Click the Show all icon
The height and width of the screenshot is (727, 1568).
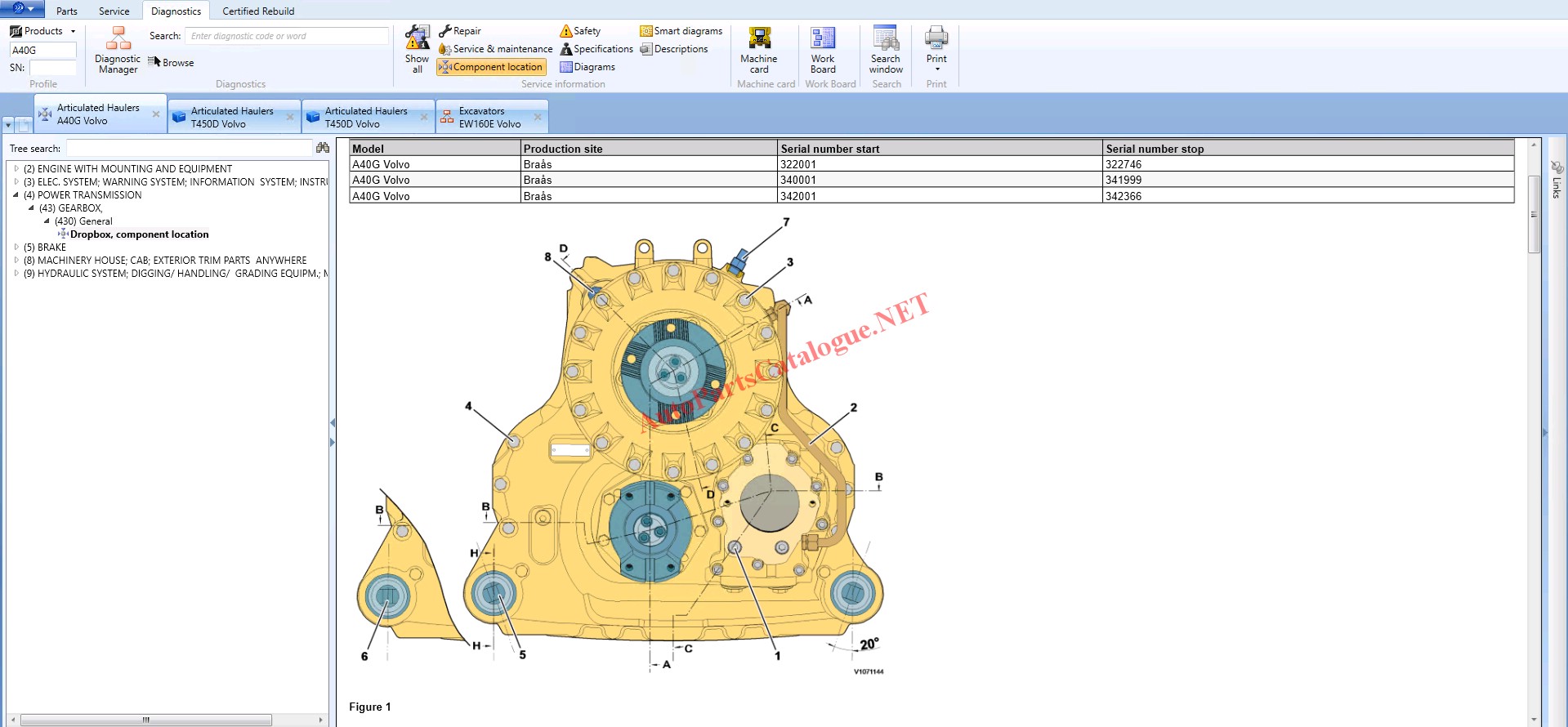click(x=417, y=49)
